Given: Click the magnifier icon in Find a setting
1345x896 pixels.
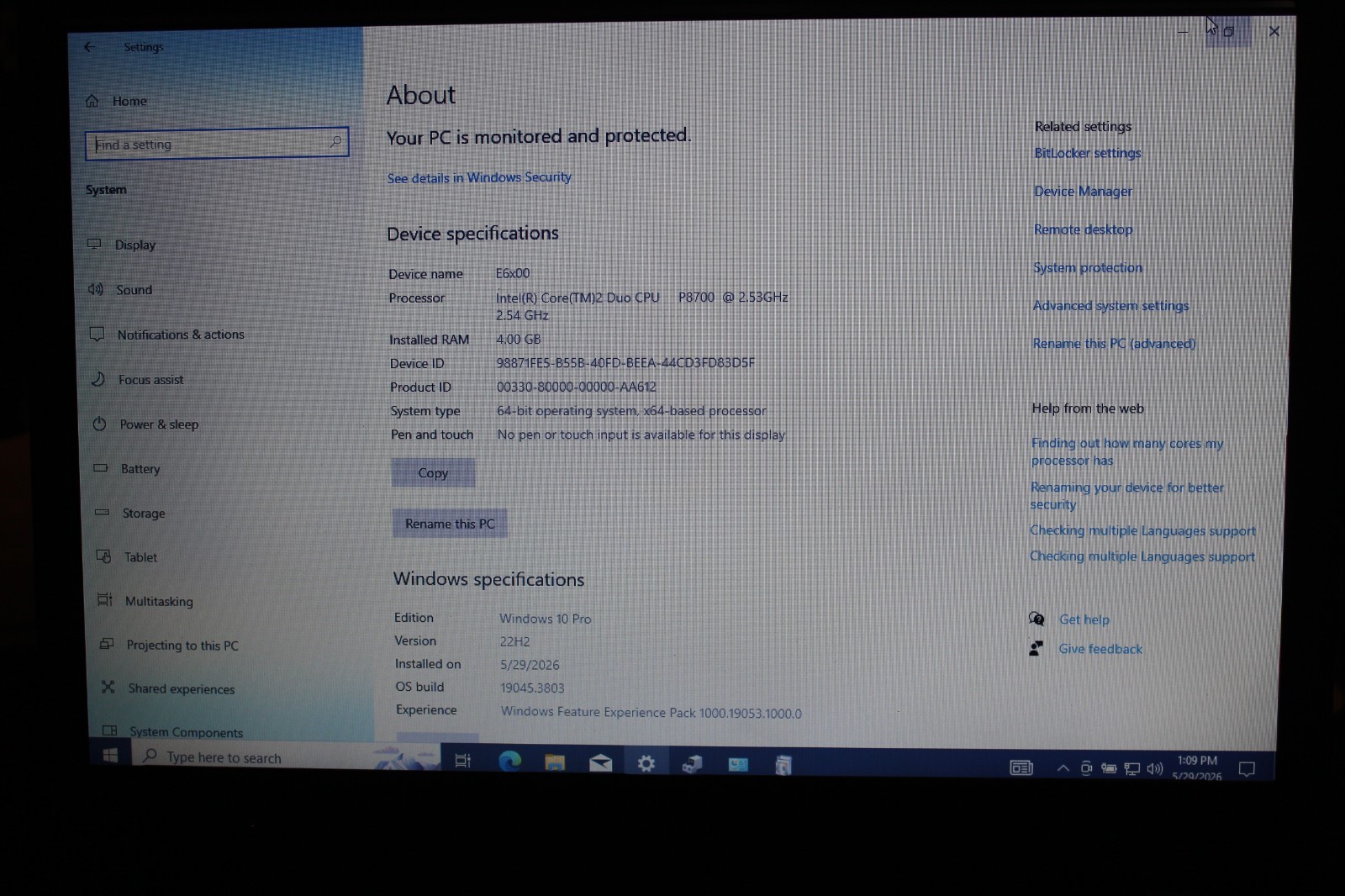Looking at the screenshot, I should tap(335, 142).
